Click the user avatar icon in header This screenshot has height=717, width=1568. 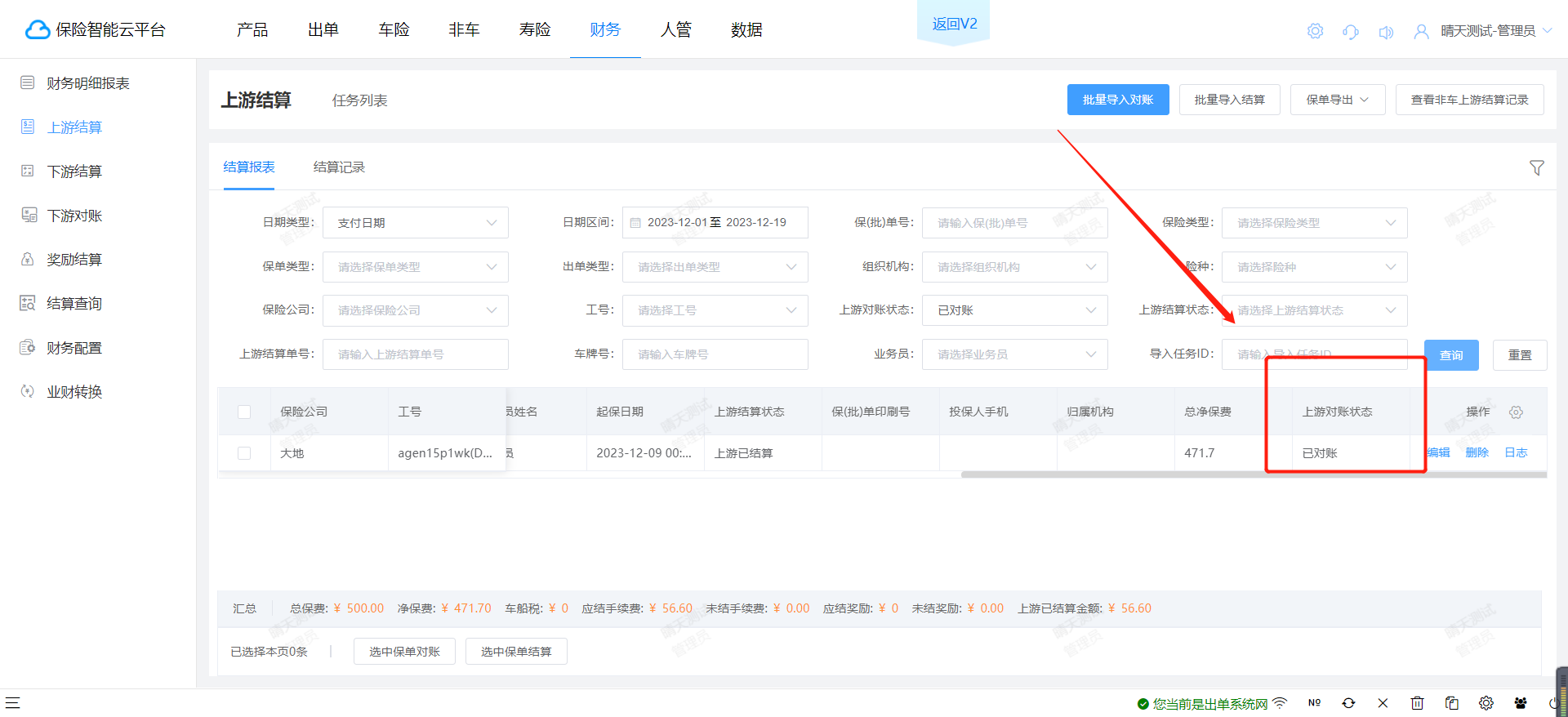tap(1422, 31)
